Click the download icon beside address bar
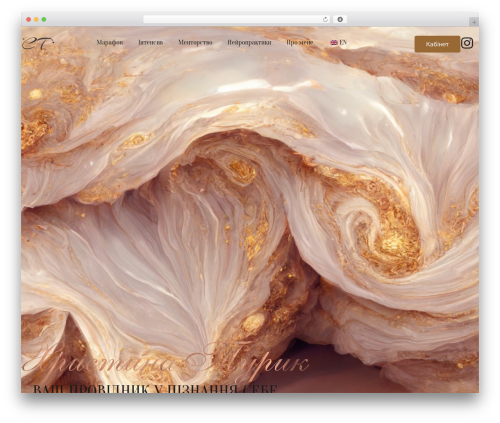This screenshot has width=500, height=423. pyautogui.click(x=340, y=20)
